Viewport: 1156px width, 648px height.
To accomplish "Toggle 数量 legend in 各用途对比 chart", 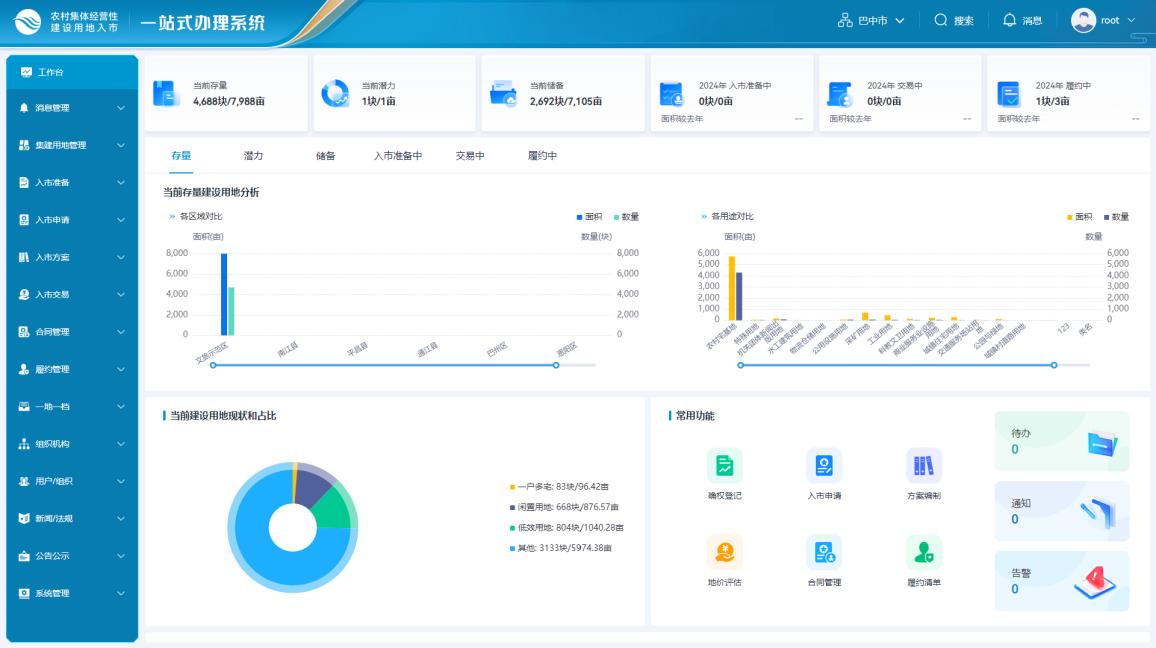I will pyautogui.click(x=1115, y=217).
